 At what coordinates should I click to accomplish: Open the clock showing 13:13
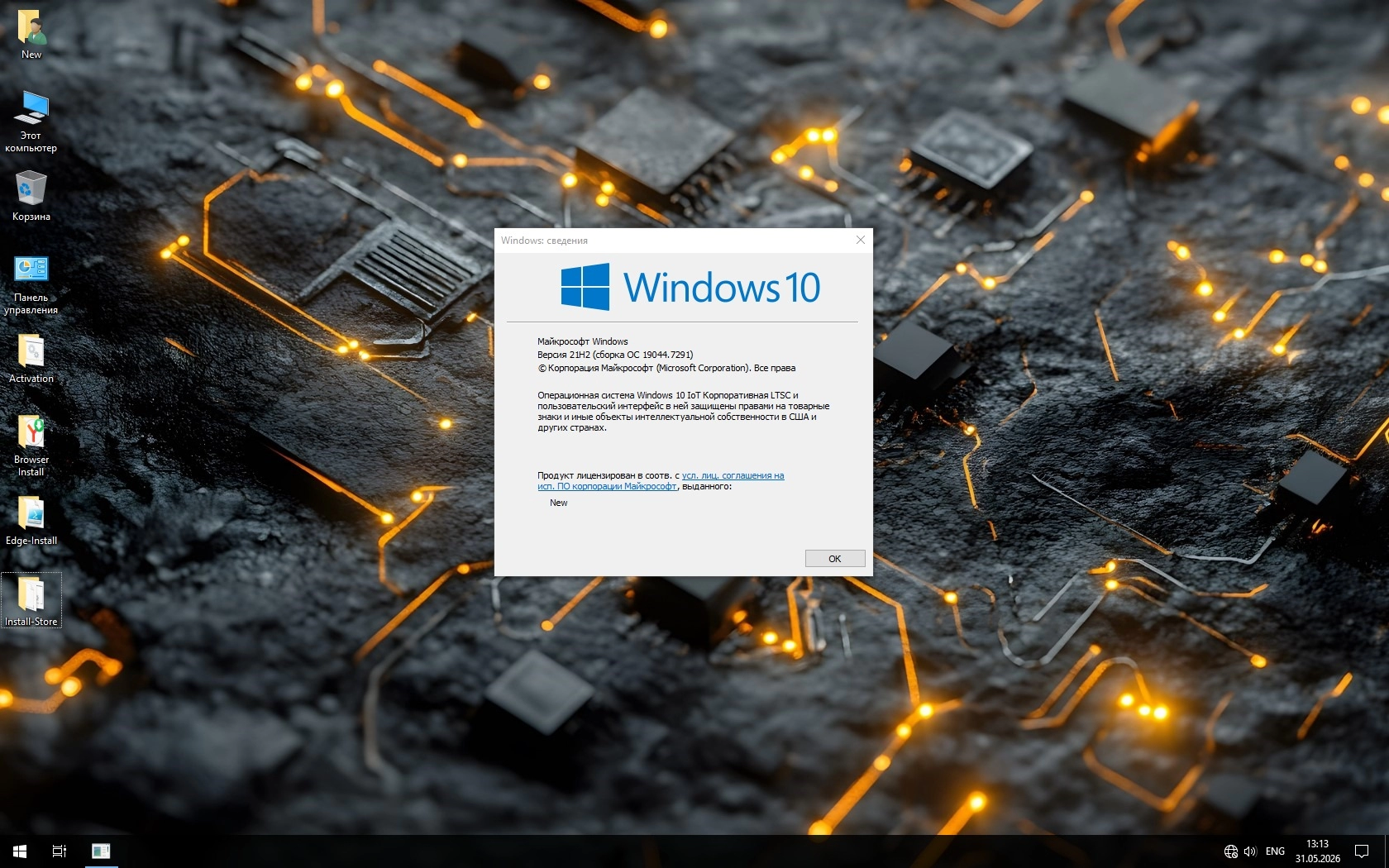point(1317,851)
